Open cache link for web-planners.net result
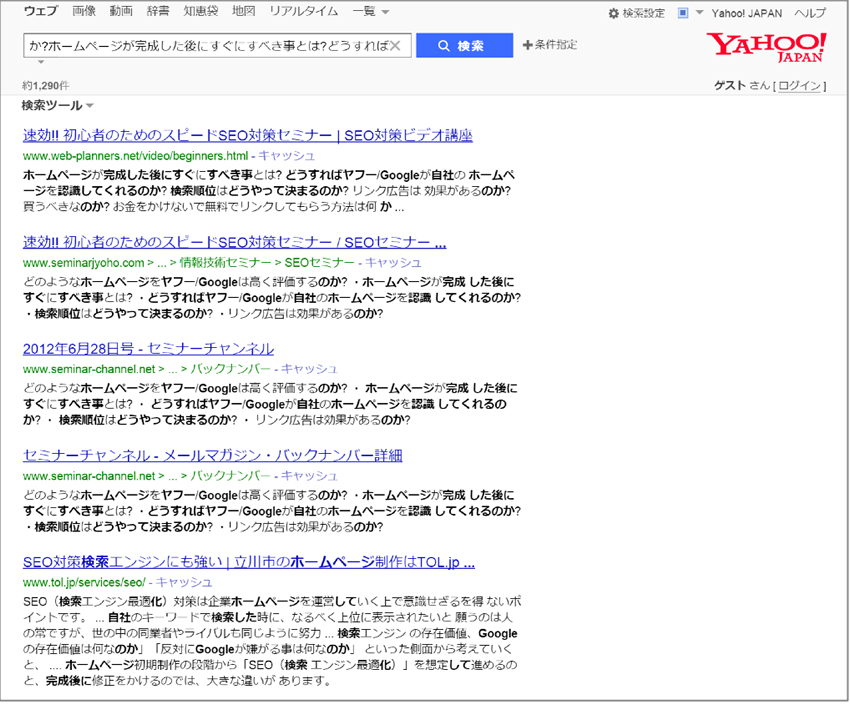 coord(286,156)
